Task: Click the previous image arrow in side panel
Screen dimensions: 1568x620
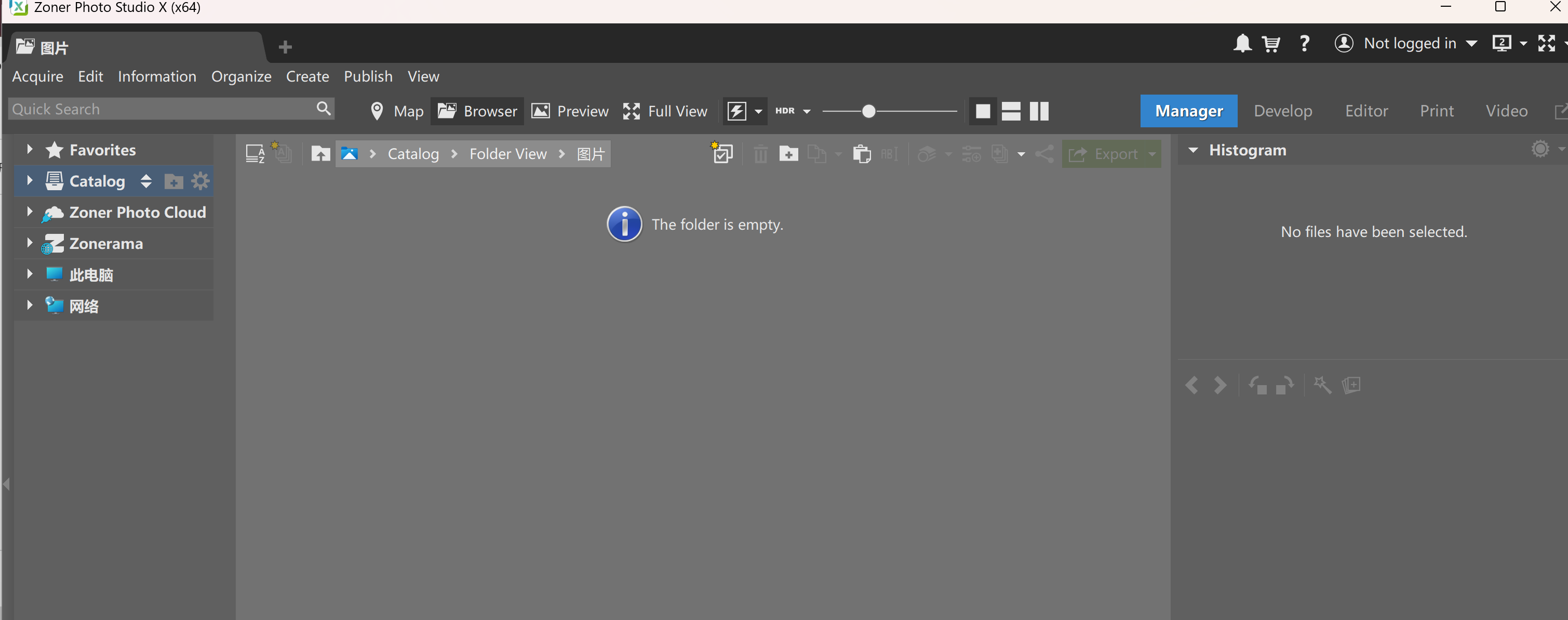Action: coord(1191,385)
